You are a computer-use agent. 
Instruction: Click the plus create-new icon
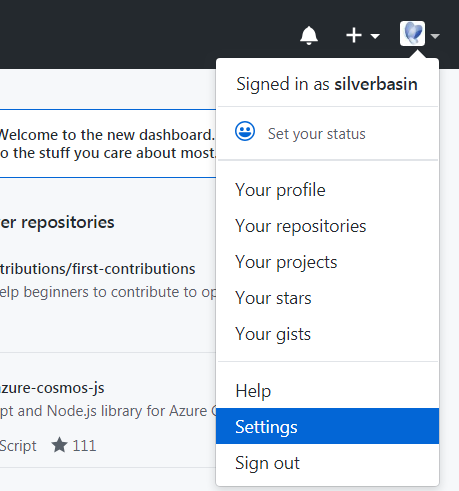tap(354, 35)
